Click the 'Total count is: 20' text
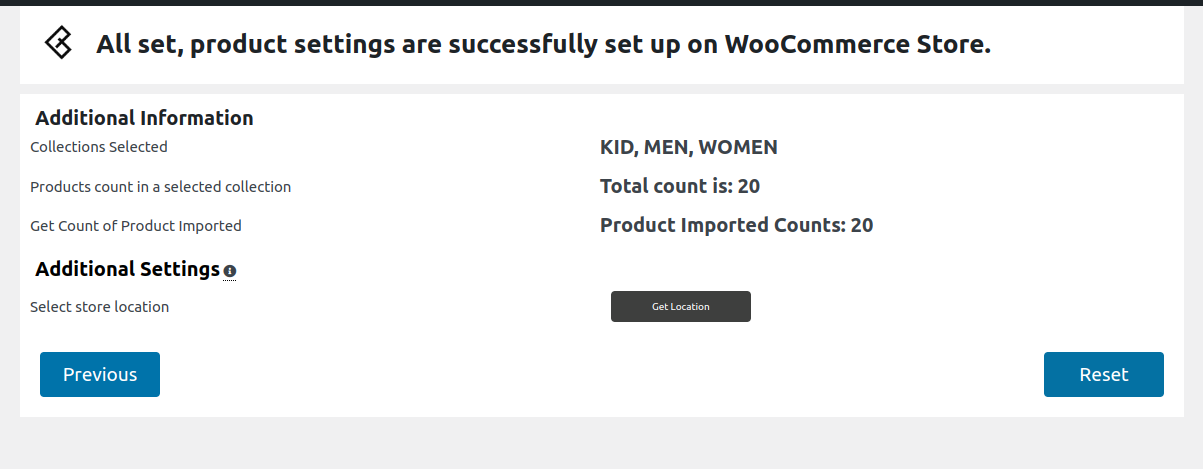 [680, 186]
